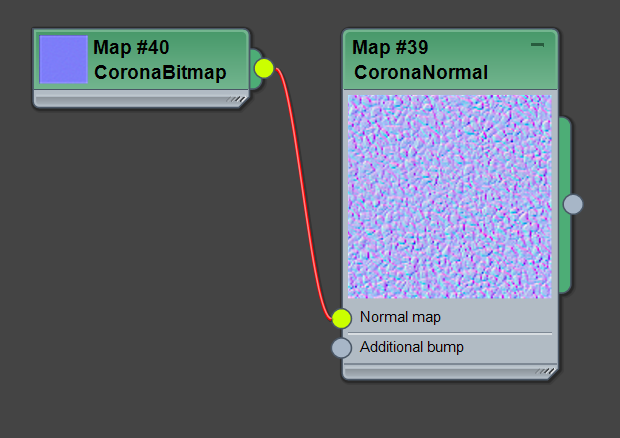Click the Normal map slot label
This screenshot has height=438, width=620.
(400, 317)
